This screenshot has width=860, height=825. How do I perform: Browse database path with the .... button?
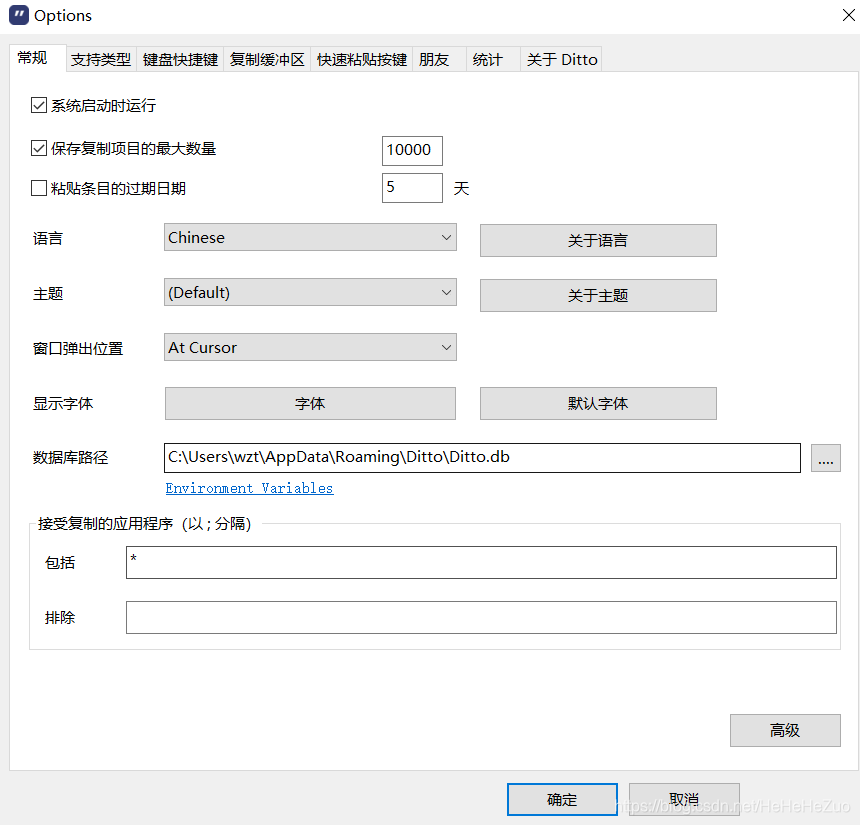pyautogui.click(x=825, y=458)
